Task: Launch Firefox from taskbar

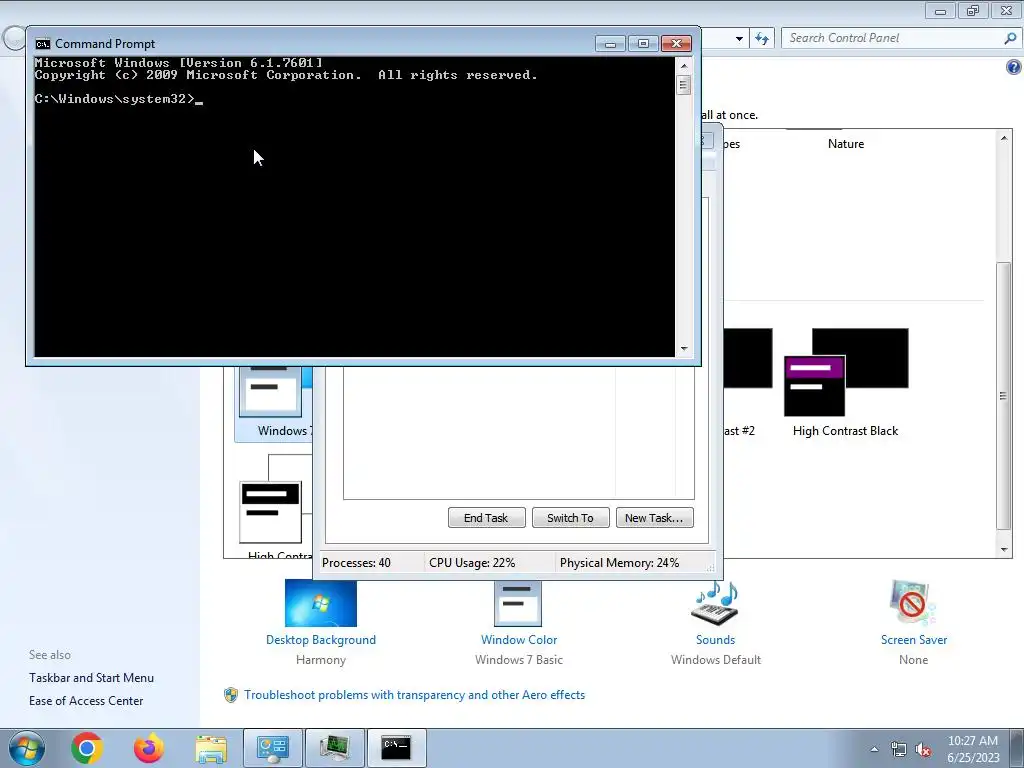Action: tap(149, 748)
